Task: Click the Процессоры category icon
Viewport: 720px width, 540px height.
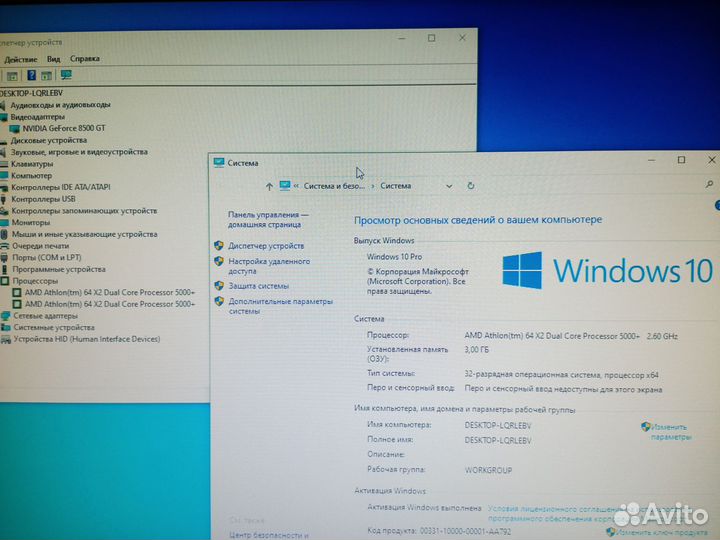Action: click(5, 281)
